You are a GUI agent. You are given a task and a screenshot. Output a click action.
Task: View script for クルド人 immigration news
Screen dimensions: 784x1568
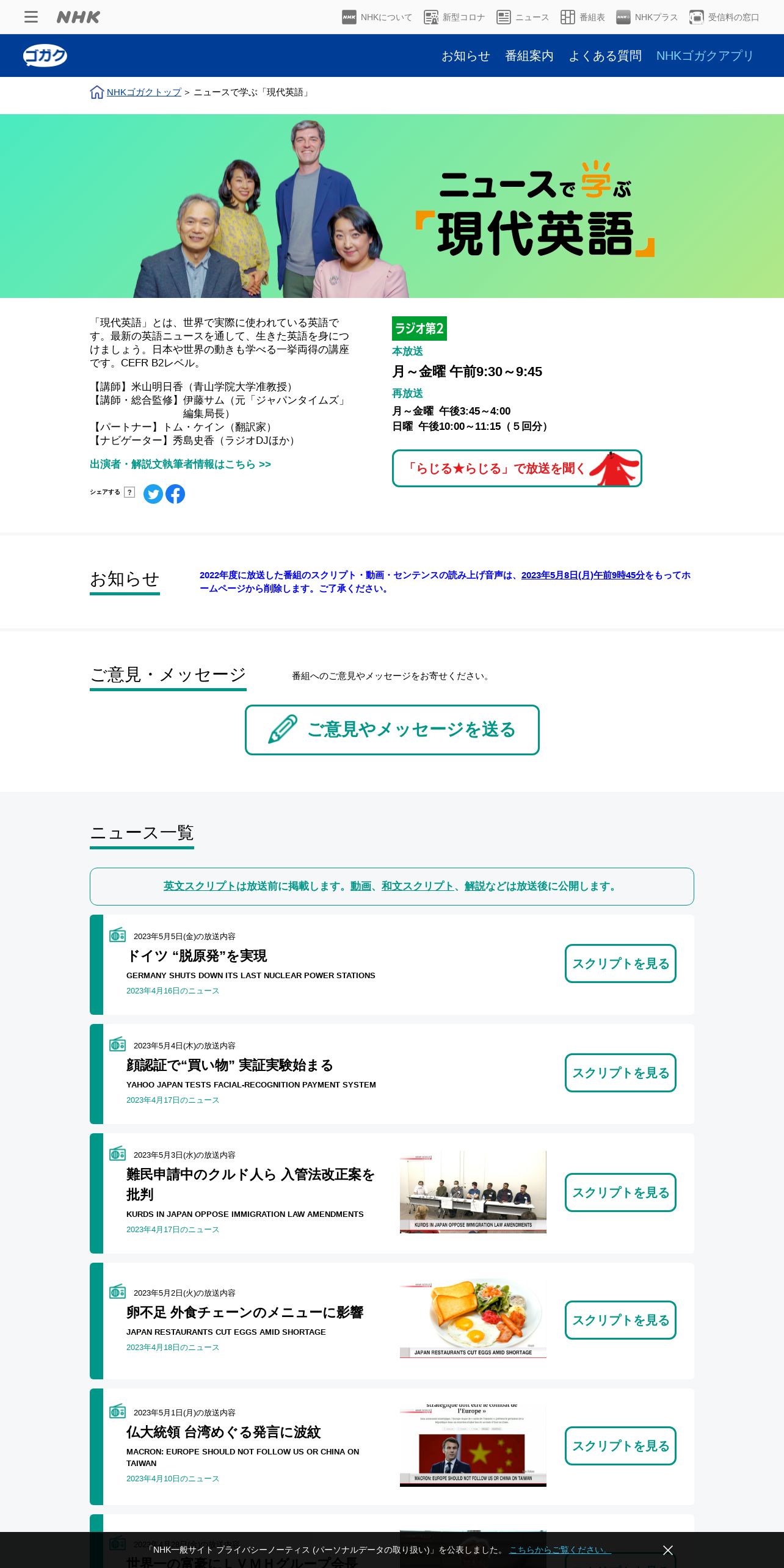(620, 1192)
